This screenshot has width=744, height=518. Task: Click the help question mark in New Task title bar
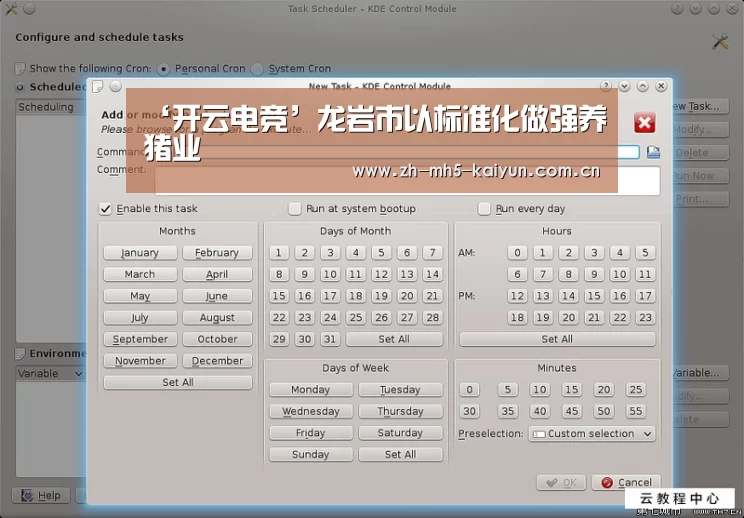(605, 86)
